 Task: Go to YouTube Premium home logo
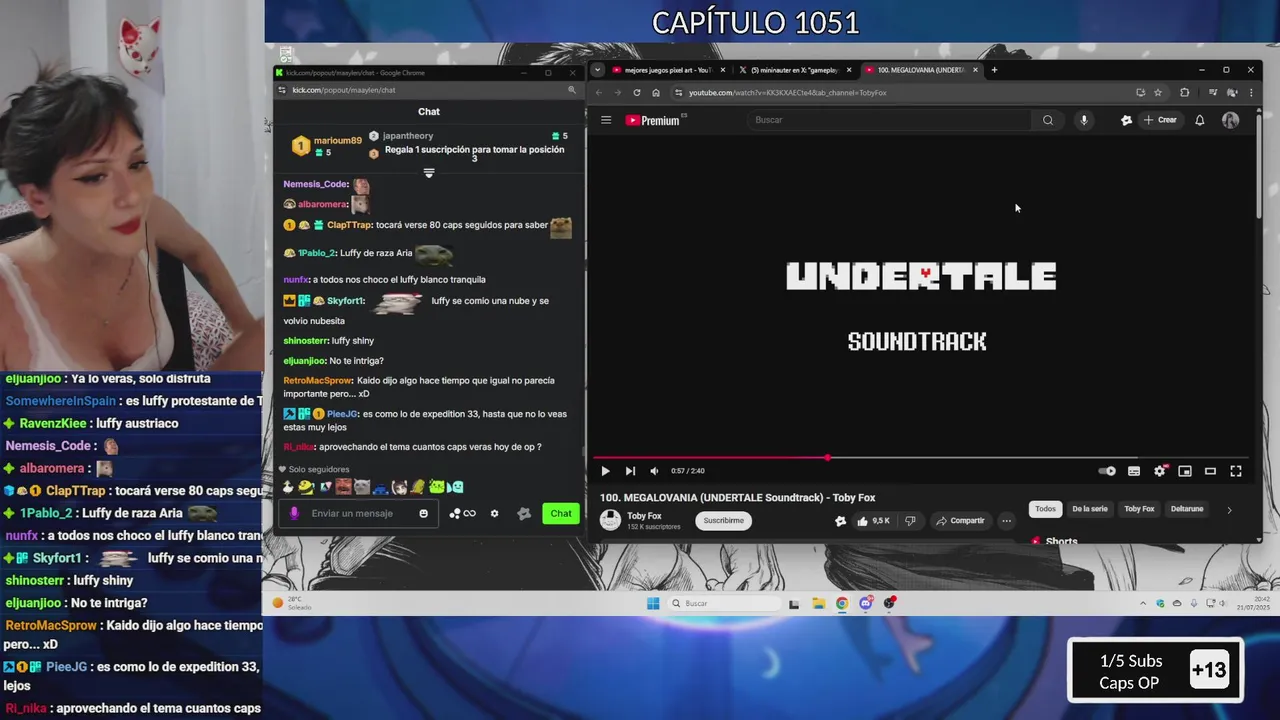click(654, 120)
